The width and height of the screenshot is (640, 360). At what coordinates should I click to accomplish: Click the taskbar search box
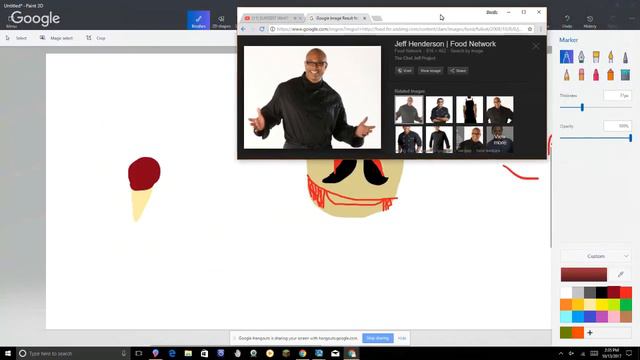point(73,353)
